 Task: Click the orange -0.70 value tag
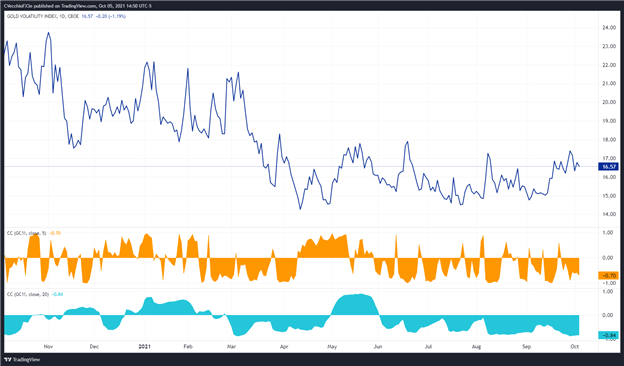[608, 275]
